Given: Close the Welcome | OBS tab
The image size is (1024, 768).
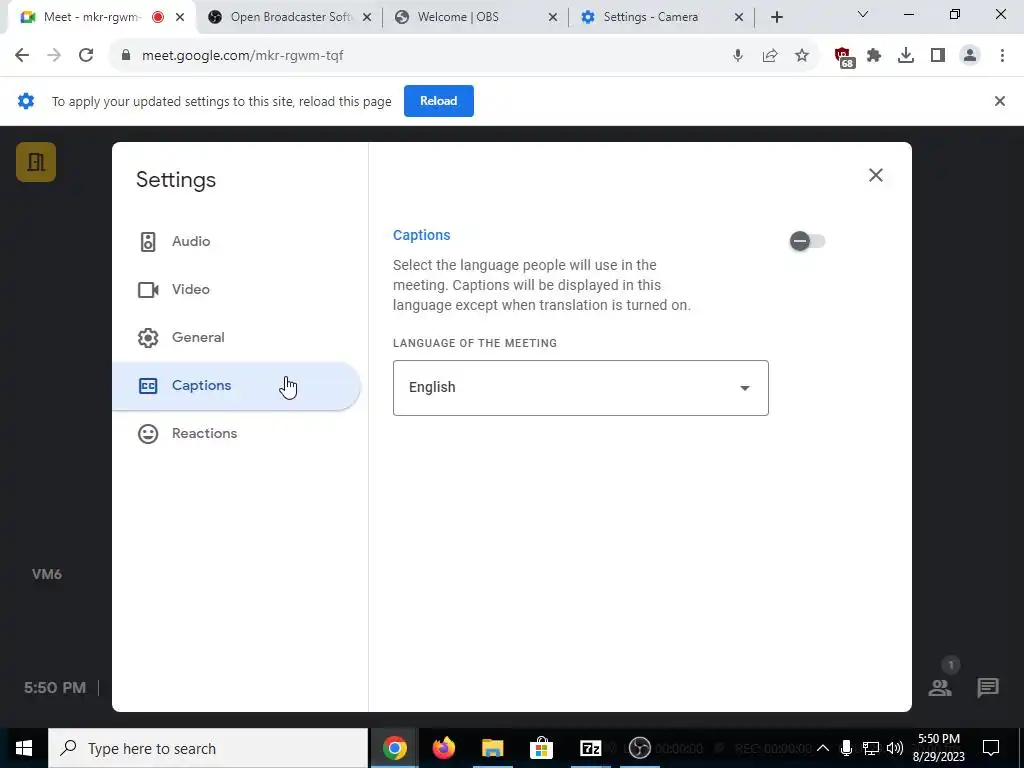Looking at the screenshot, I should pyautogui.click(x=552, y=18).
